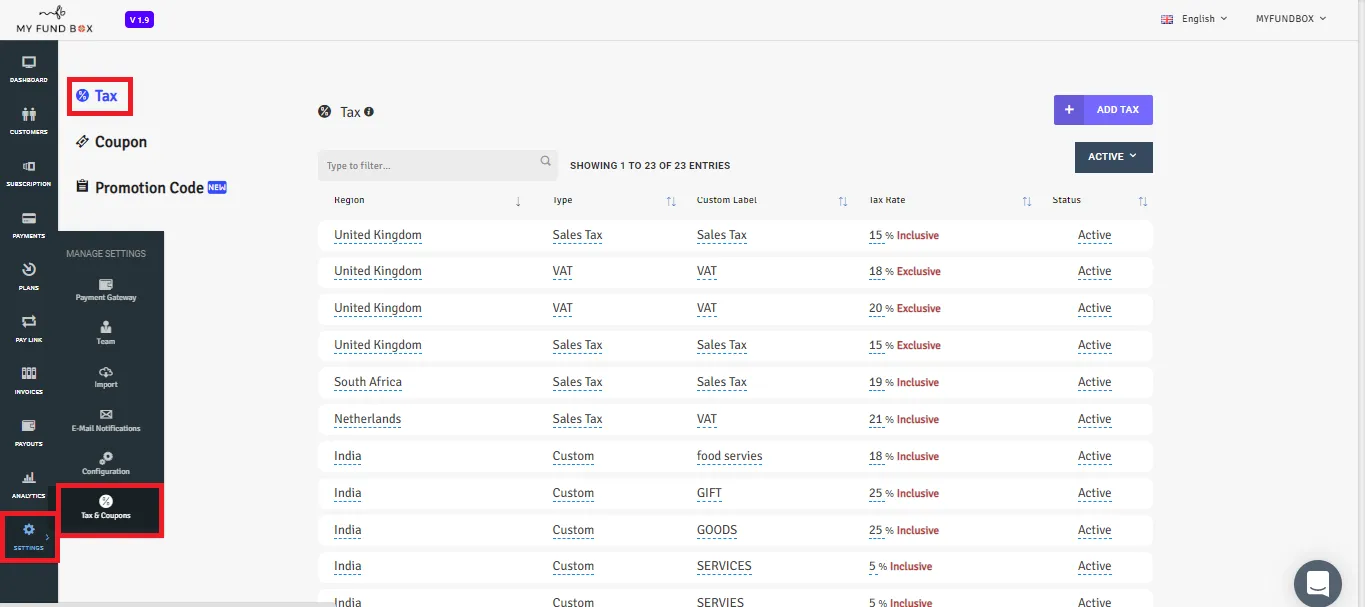The width and height of the screenshot is (1365, 607).
Task: Click the V 1.9 version badge
Action: 139,20
